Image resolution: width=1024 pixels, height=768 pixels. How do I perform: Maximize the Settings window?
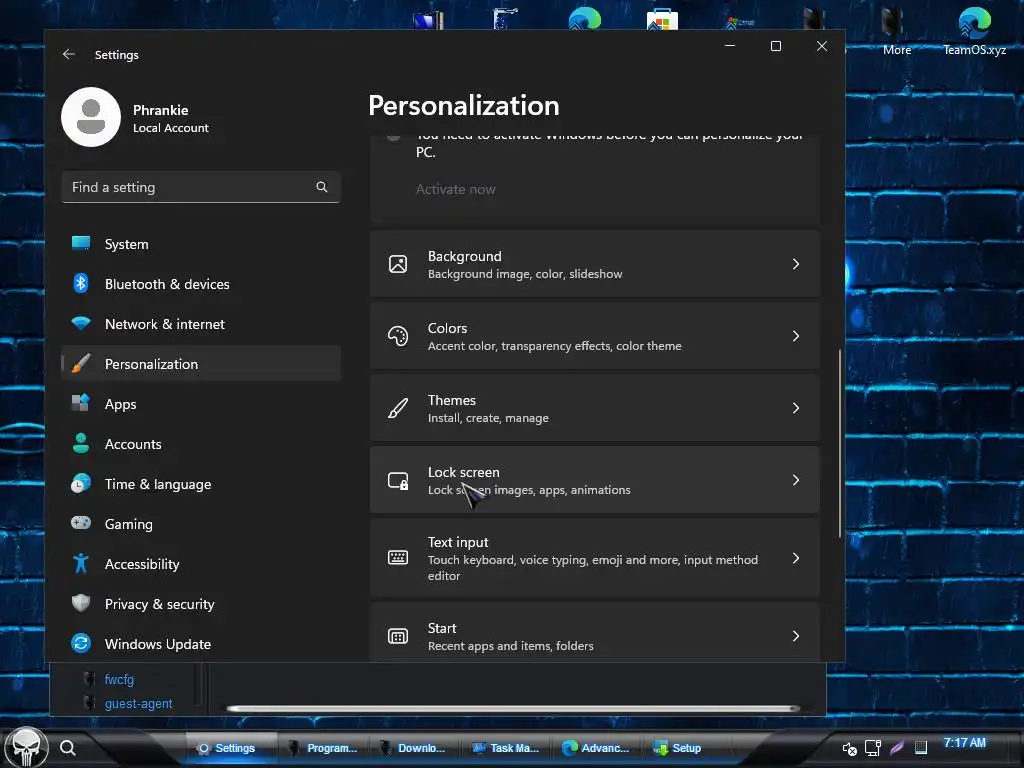(776, 46)
